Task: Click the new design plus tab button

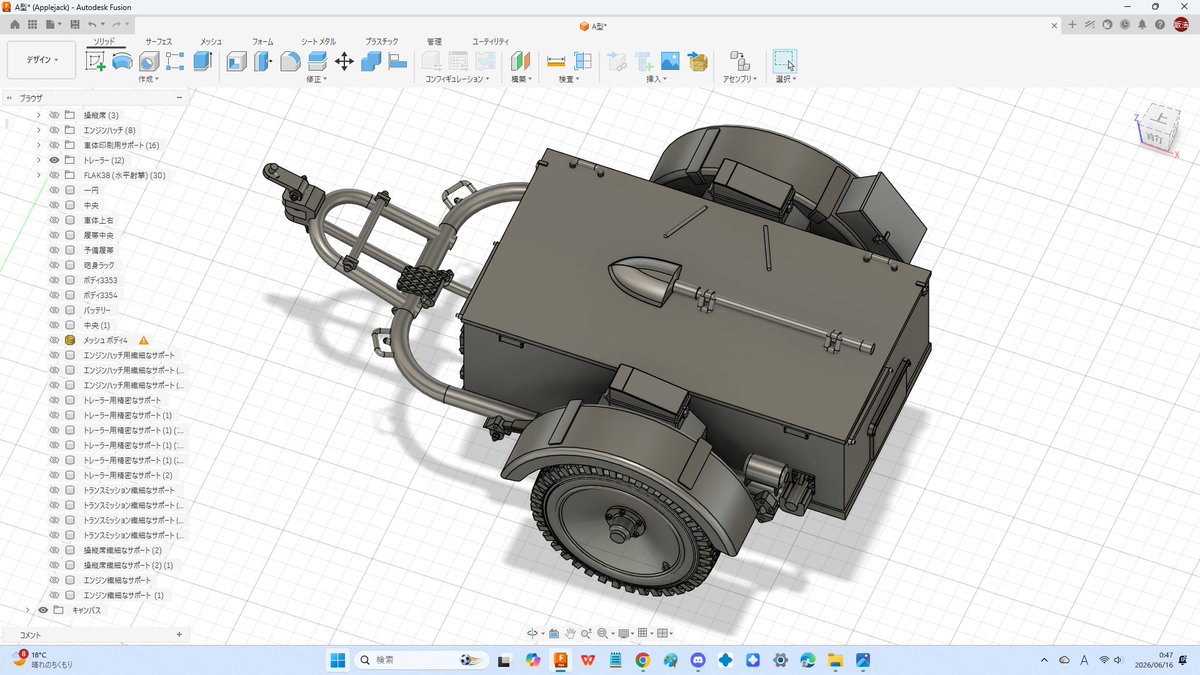Action: pos(1073,24)
